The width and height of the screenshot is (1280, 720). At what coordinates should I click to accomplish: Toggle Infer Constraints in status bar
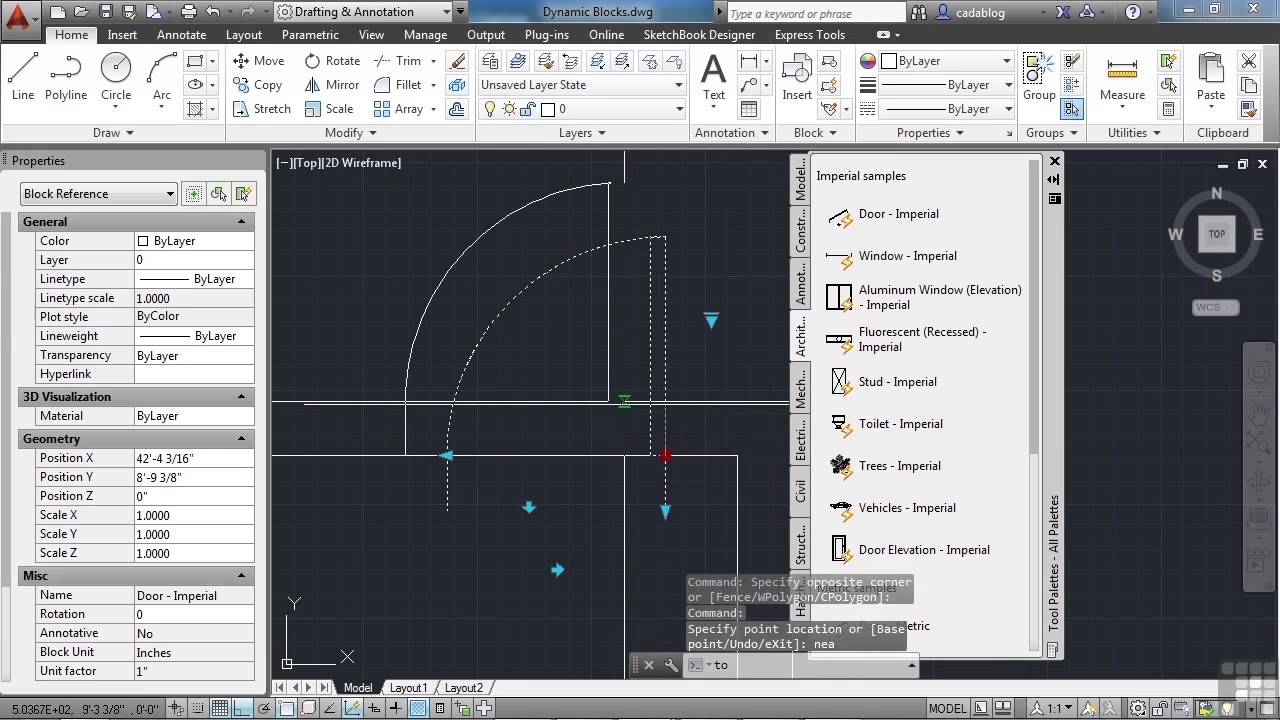175,708
